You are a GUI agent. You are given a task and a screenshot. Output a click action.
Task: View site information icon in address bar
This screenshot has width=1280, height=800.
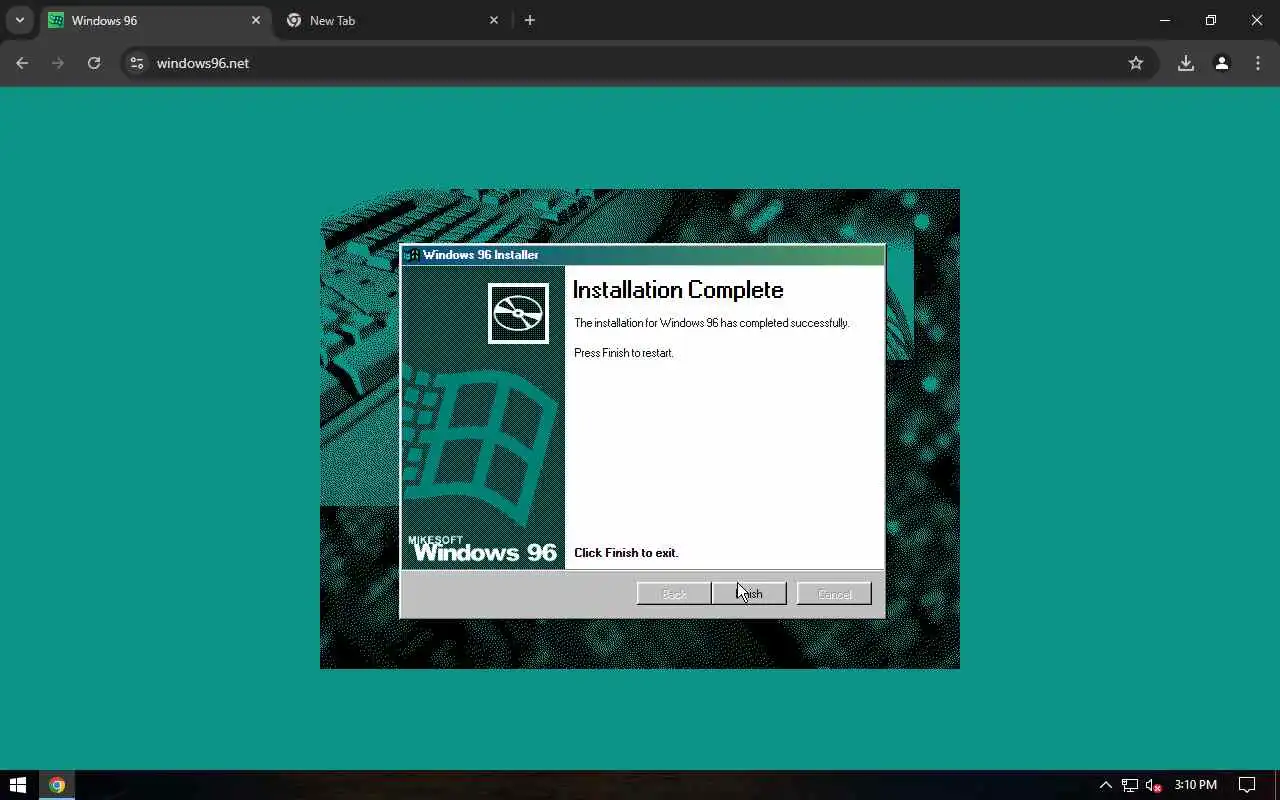pyautogui.click(x=137, y=63)
